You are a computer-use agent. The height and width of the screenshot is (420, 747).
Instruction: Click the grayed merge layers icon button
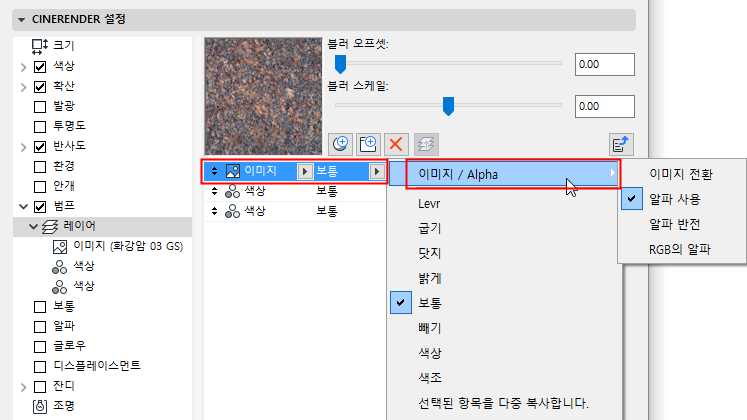[x=426, y=144]
